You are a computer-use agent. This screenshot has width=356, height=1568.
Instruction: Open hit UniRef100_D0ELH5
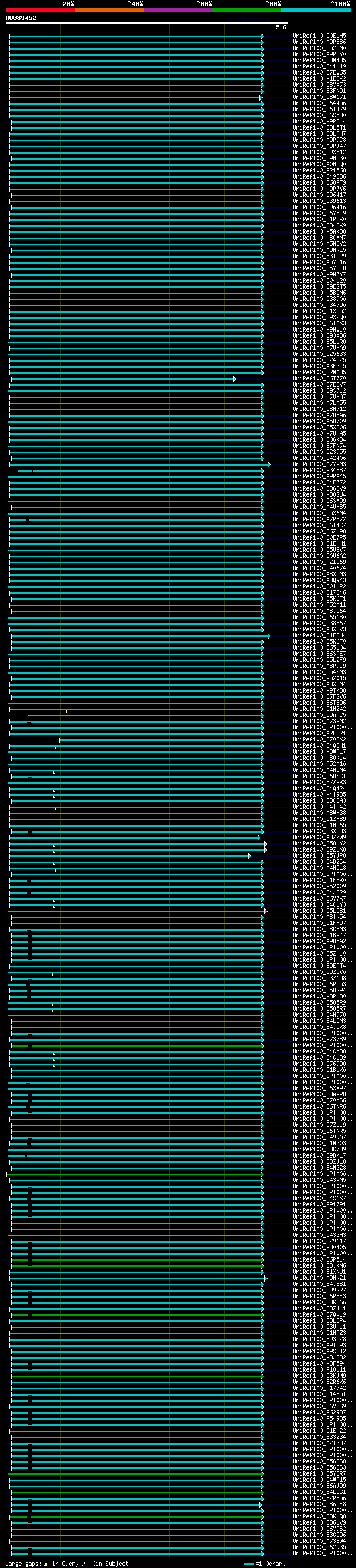point(319,37)
